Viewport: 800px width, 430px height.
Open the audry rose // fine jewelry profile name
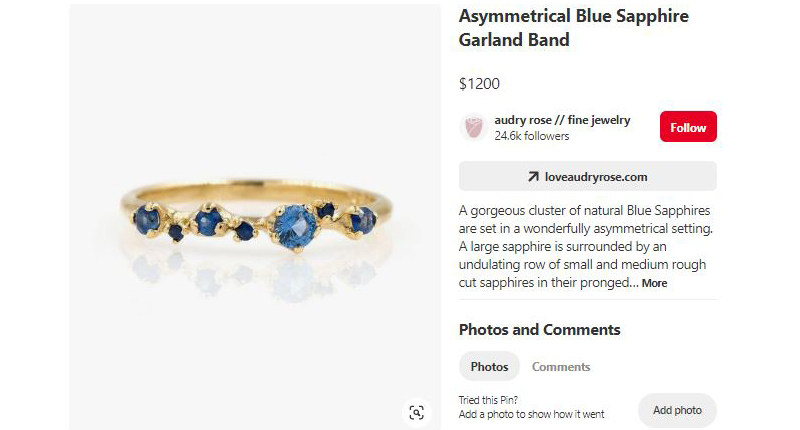coord(562,120)
